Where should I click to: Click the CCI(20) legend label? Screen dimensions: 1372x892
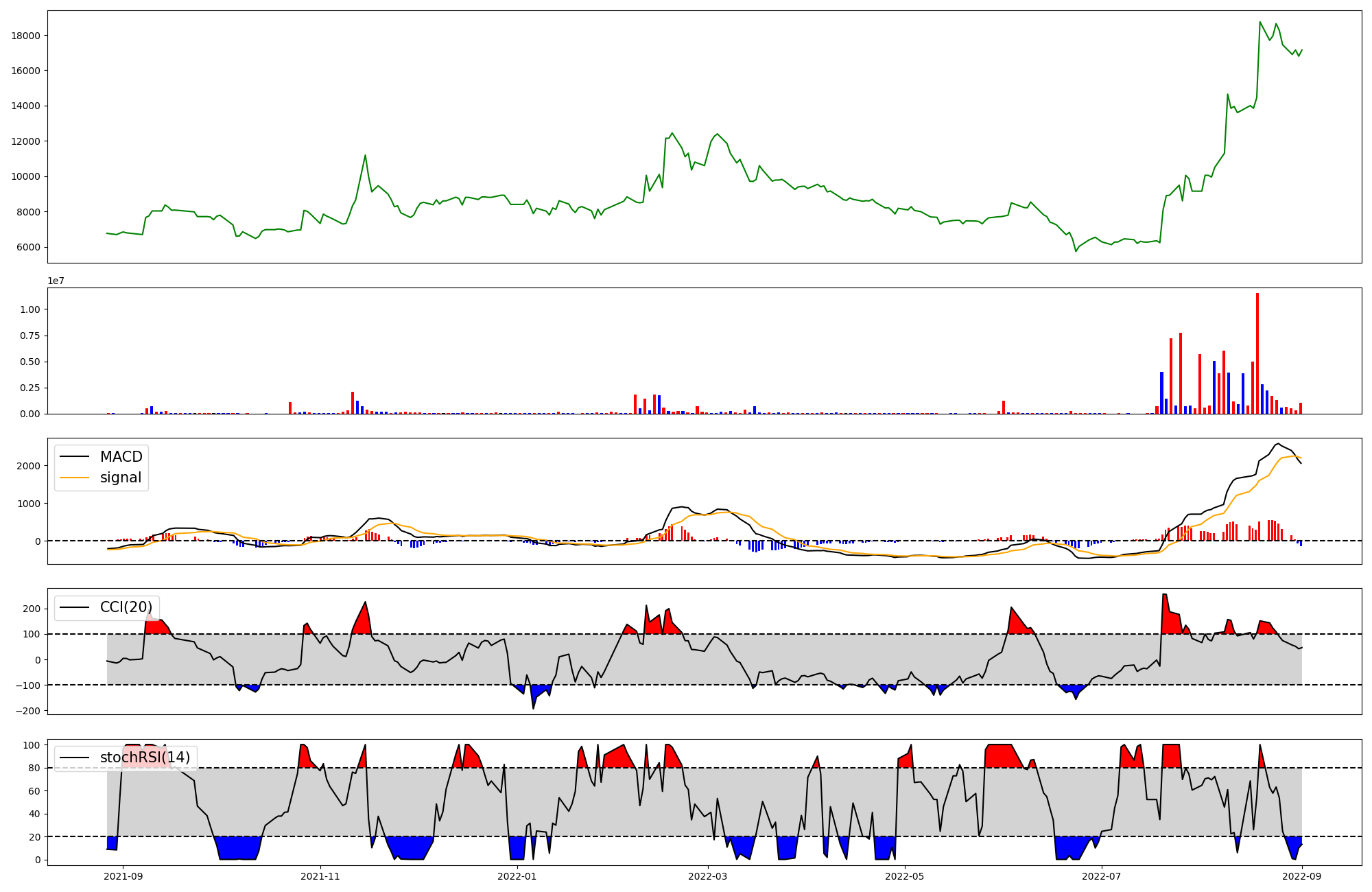point(126,607)
